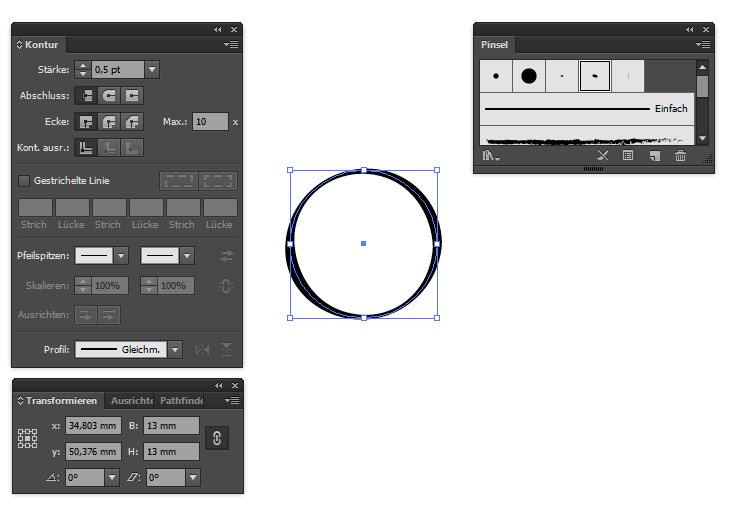
Task: Choose the bevel join Ecke icon
Action: 132,122
